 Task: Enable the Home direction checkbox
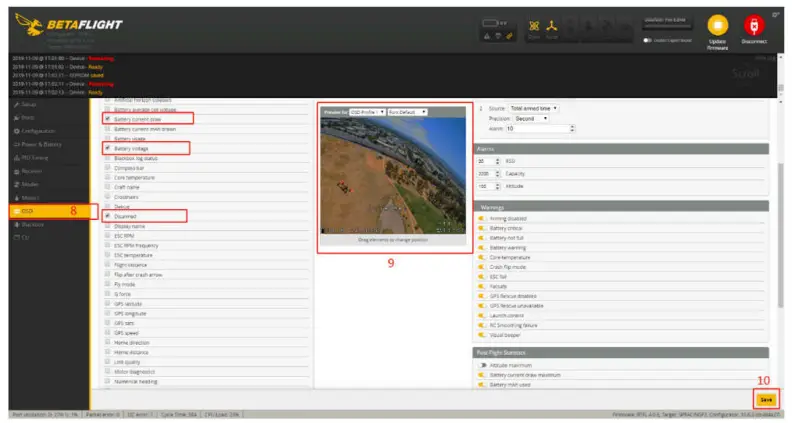107,342
